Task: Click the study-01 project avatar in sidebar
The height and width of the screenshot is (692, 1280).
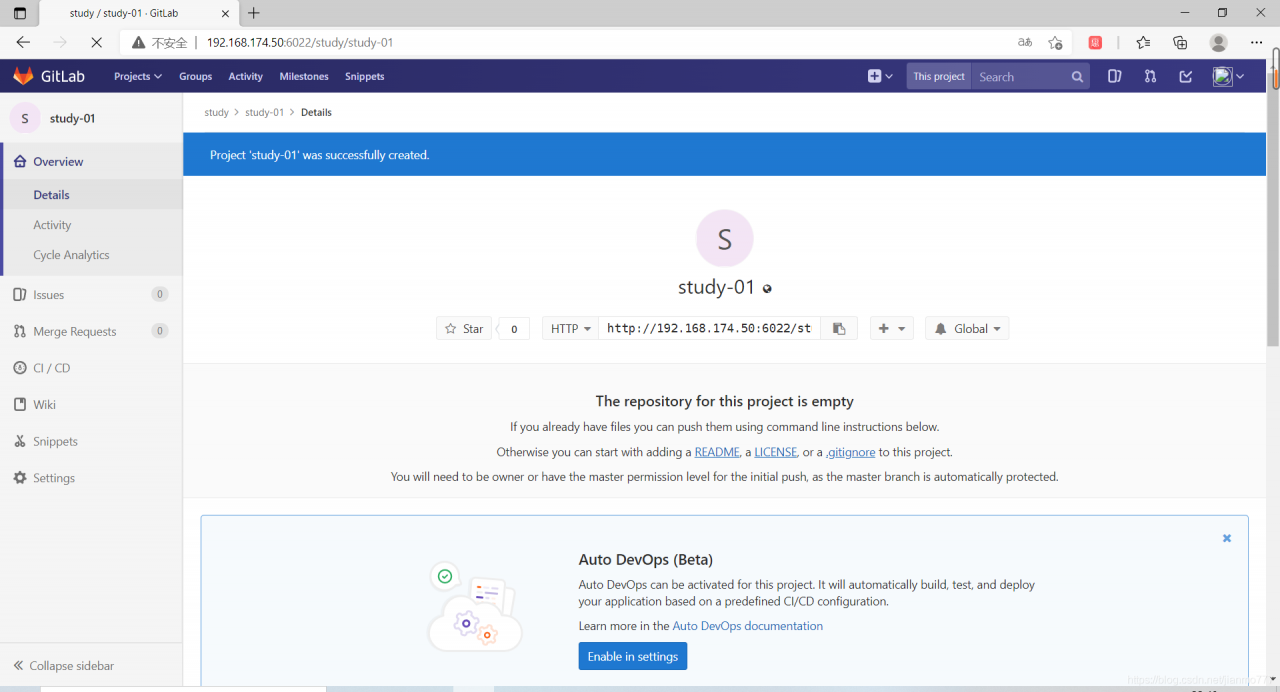Action: (25, 118)
